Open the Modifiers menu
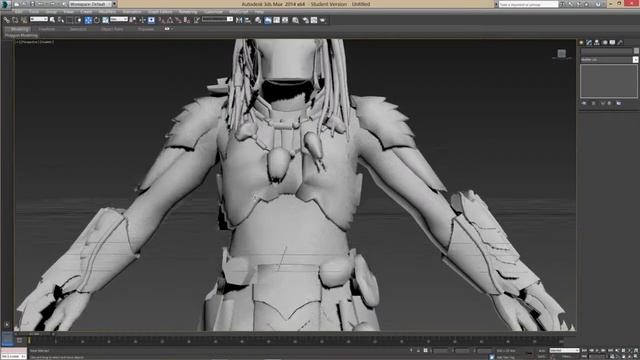Screen dimensions: 640x360 pyautogui.click(x=107, y=12)
